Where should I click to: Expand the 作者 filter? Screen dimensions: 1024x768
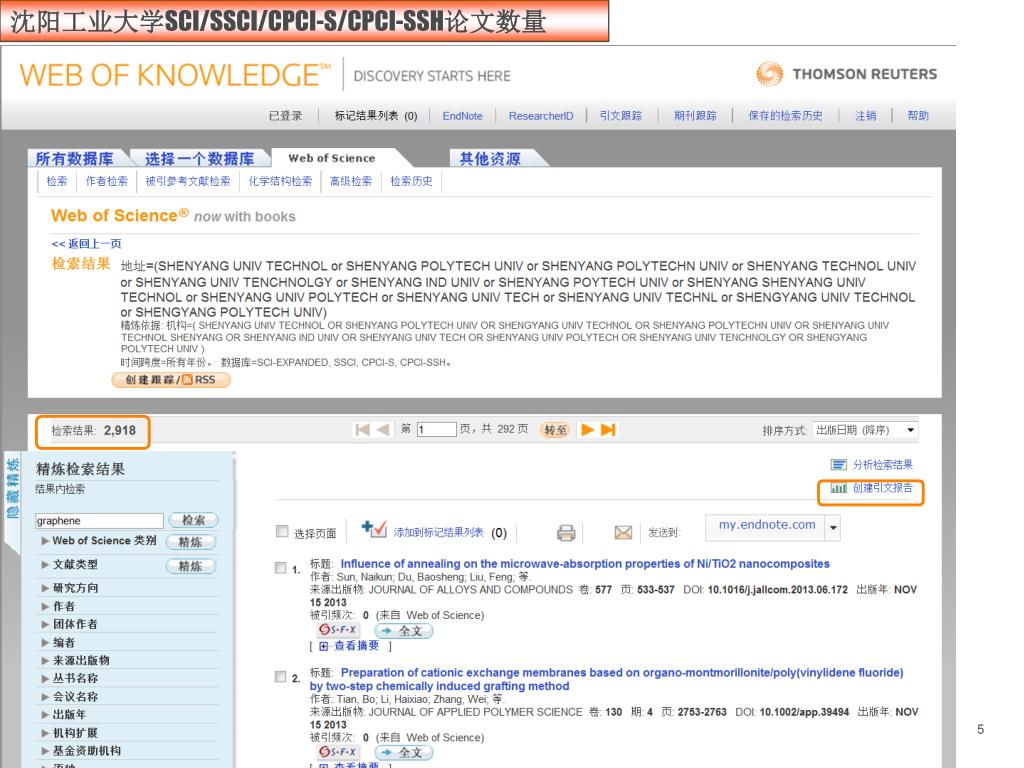(45, 606)
